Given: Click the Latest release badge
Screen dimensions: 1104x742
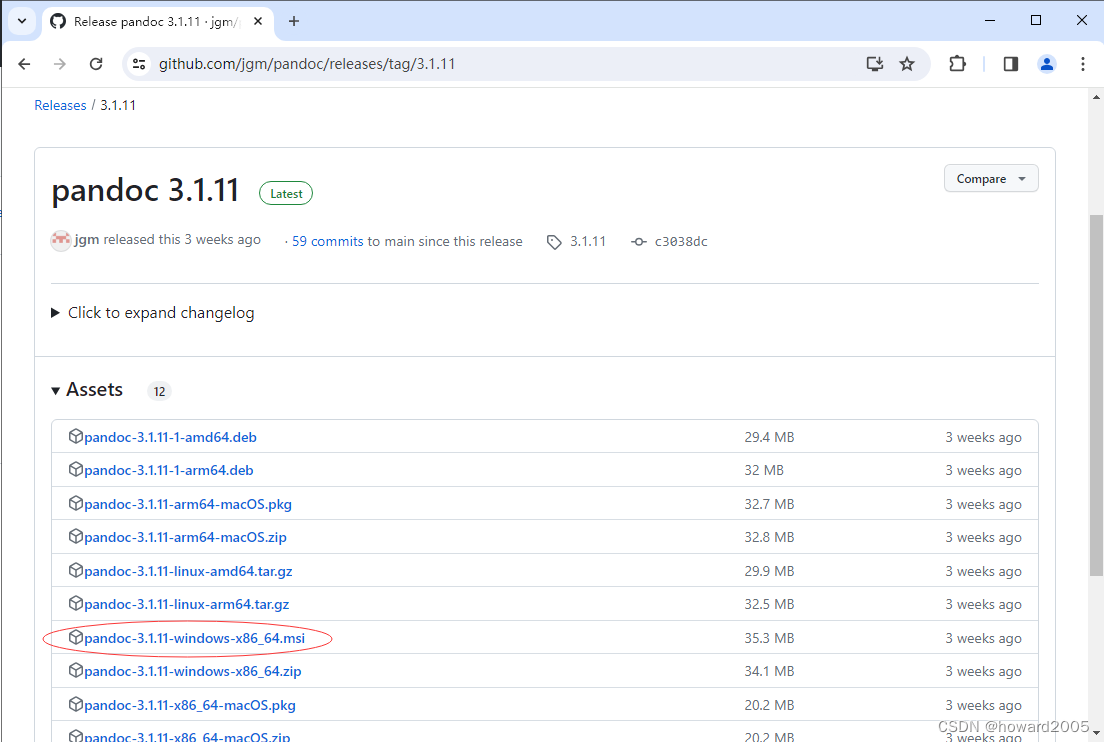Looking at the screenshot, I should (x=286, y=194).
